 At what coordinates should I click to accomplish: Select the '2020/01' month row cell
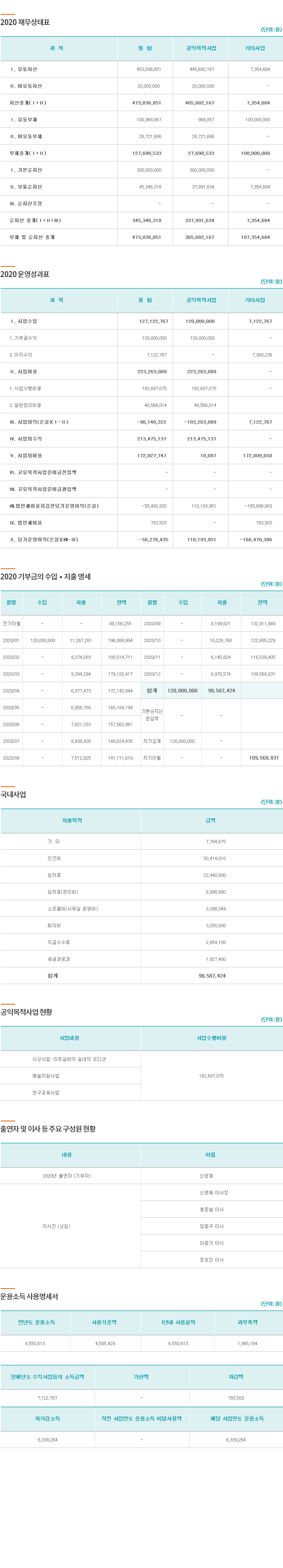11,640
